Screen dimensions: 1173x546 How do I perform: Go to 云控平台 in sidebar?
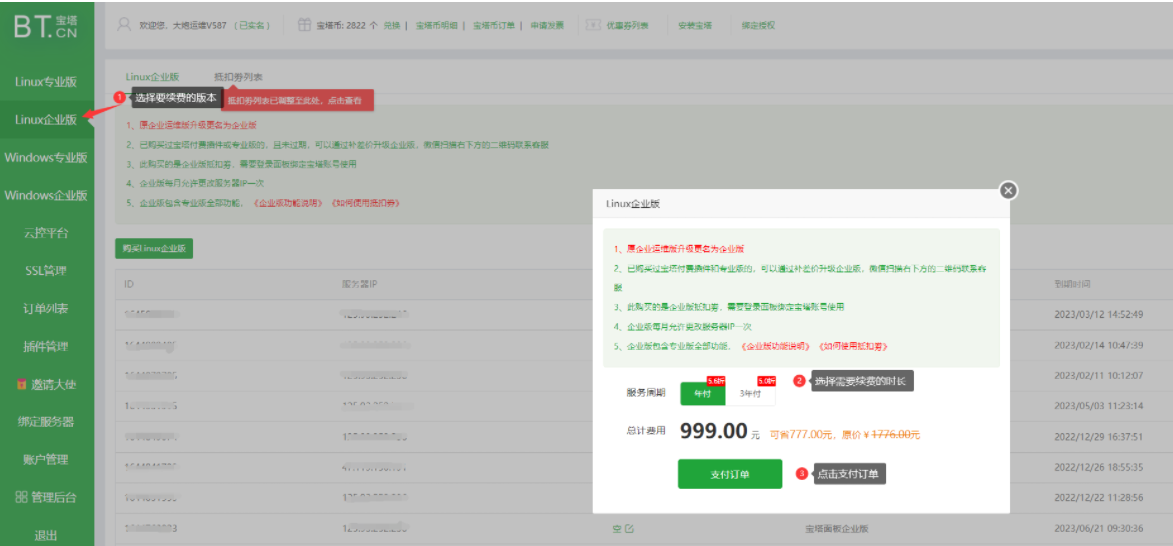point(46,233)
